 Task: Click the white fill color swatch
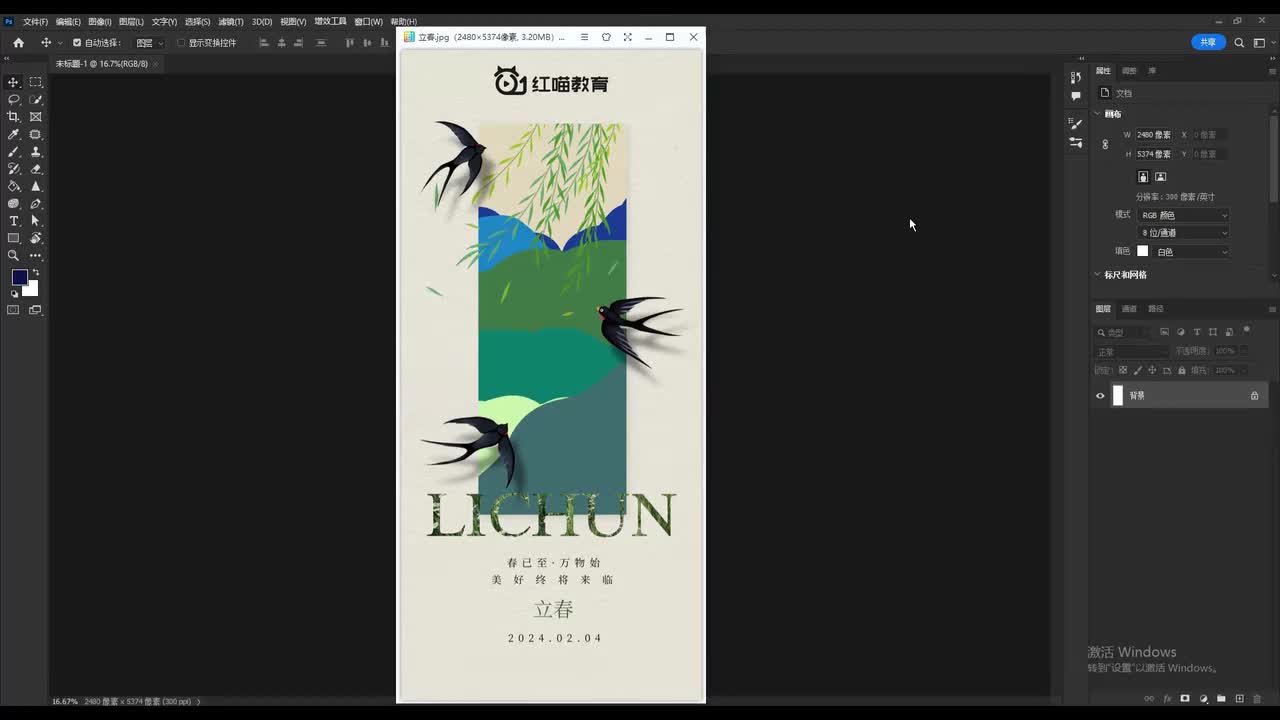pyautogui.click(x=1143, y=251)
